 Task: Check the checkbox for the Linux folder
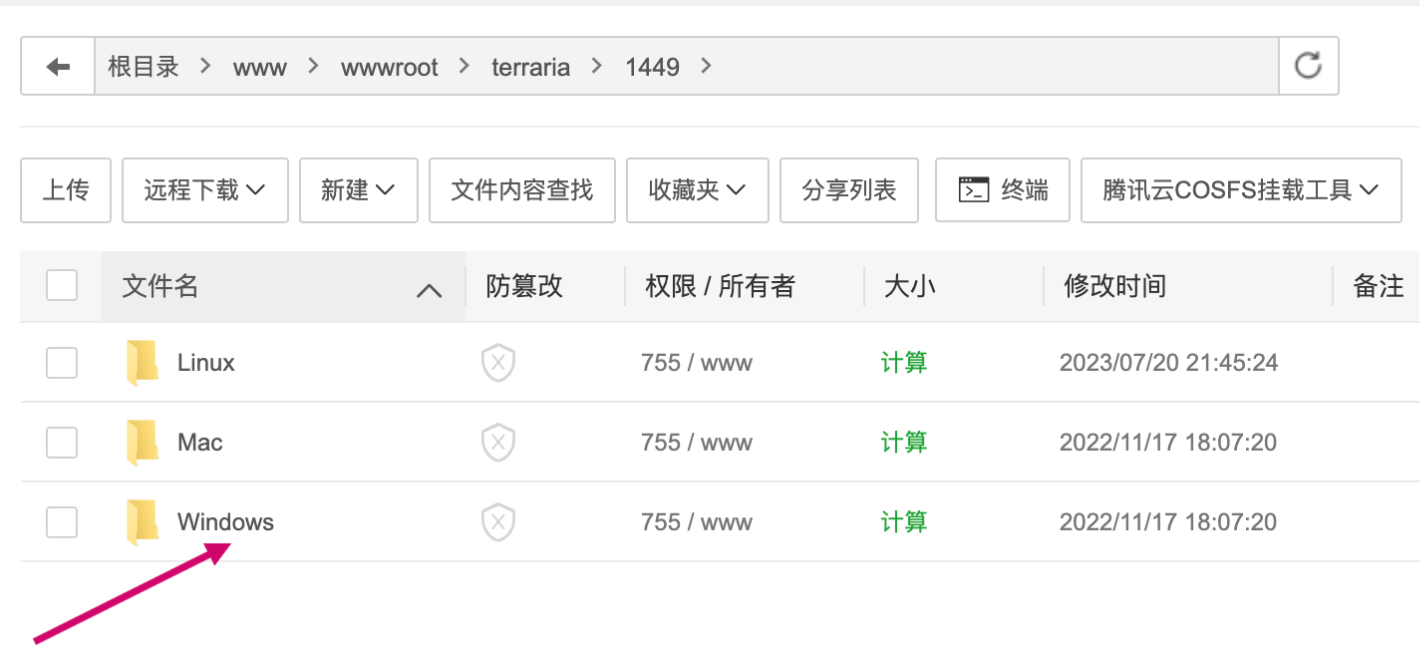tap(62, 363)
